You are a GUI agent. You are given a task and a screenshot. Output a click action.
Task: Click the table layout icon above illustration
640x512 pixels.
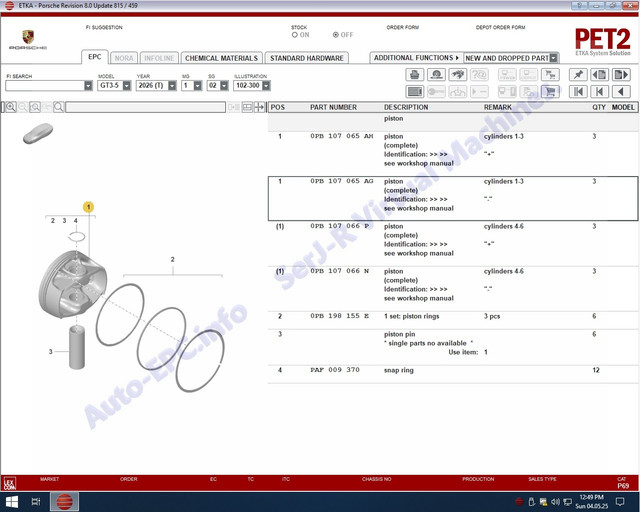click(247, 107)
